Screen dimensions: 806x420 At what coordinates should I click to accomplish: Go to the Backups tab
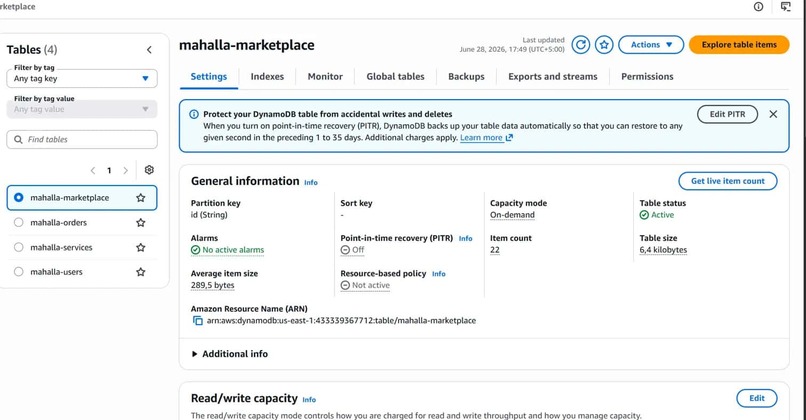466,77
